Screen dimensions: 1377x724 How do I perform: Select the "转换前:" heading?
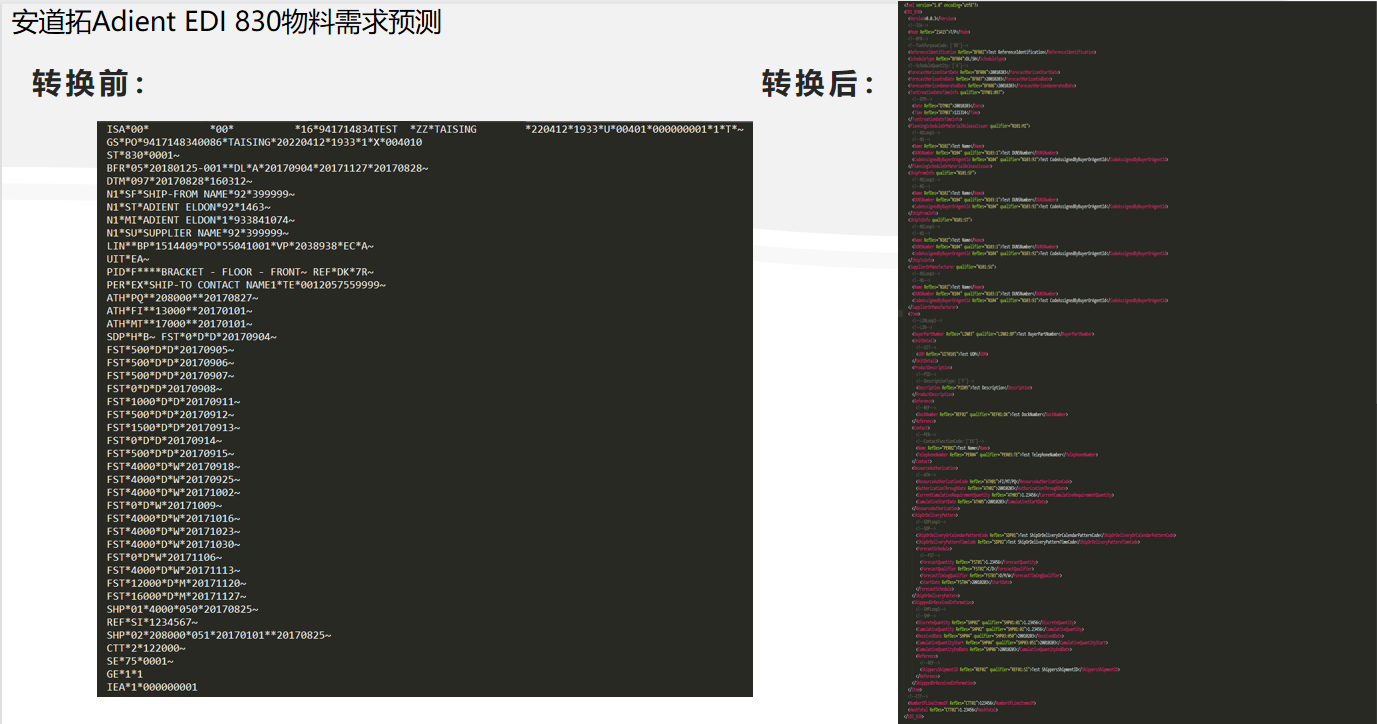tap(89, 84)
